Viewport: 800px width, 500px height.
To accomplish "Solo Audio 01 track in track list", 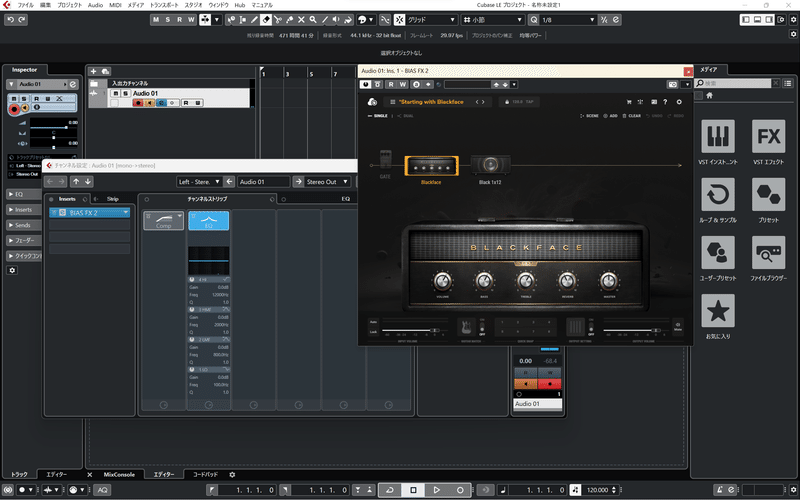I will coord(126,93).
